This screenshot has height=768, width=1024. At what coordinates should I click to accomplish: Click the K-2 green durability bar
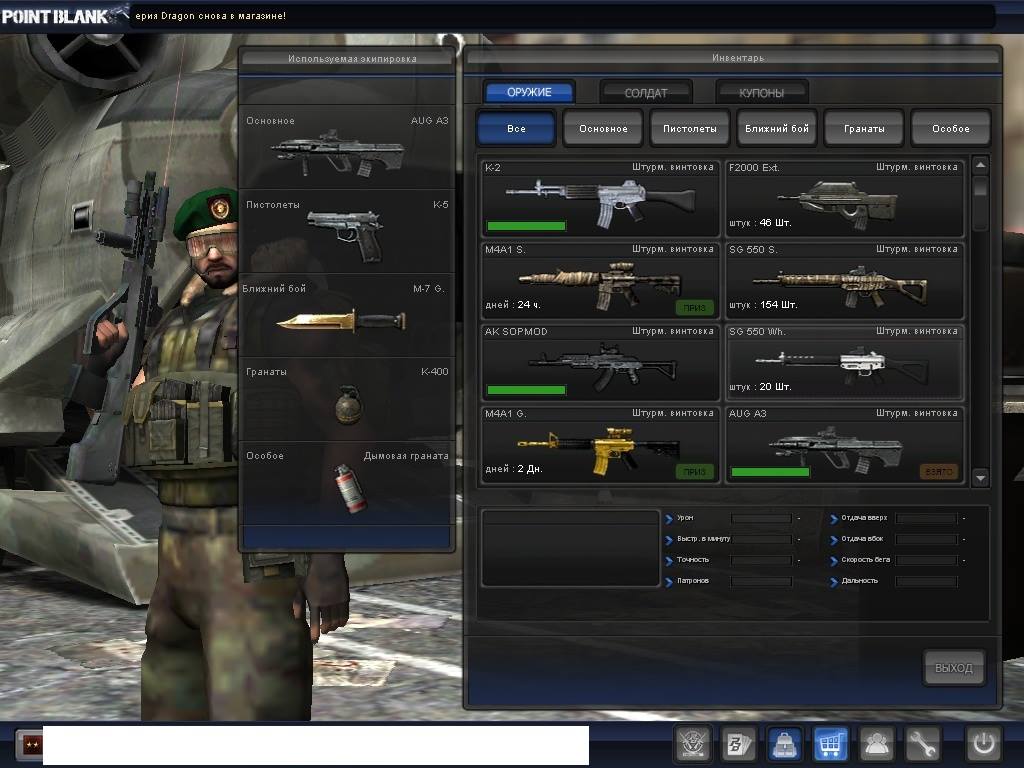526,226
